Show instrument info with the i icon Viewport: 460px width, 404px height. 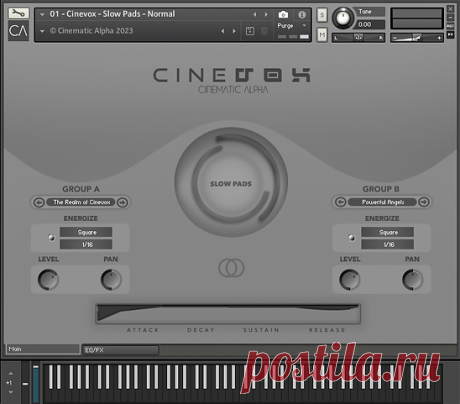pyautogui.click(x=302, y=14)
